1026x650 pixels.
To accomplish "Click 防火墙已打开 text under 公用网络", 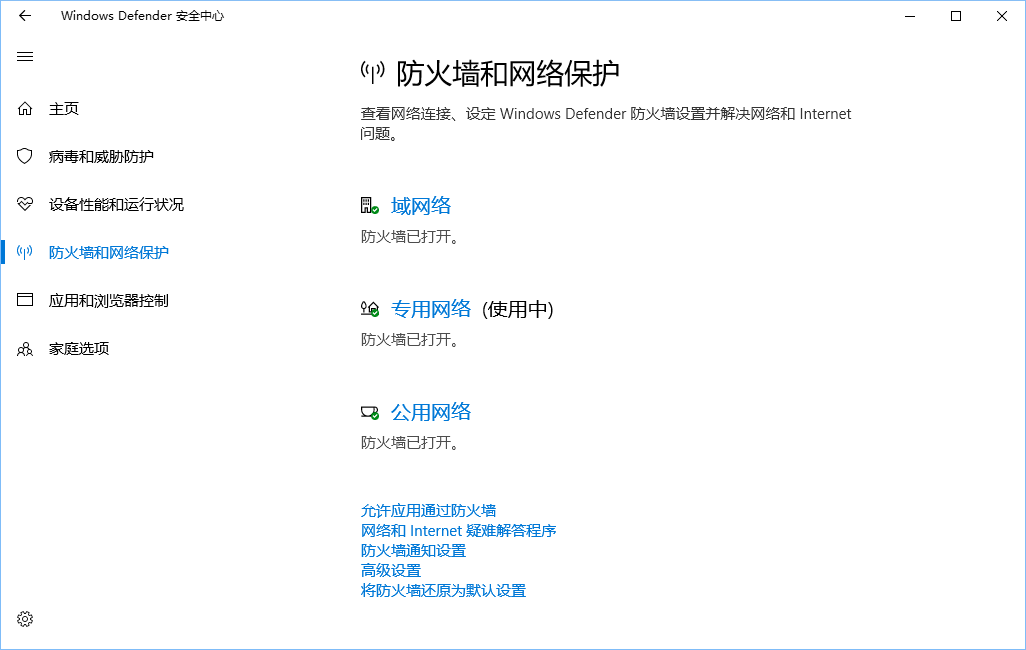I will pos(410,442).
